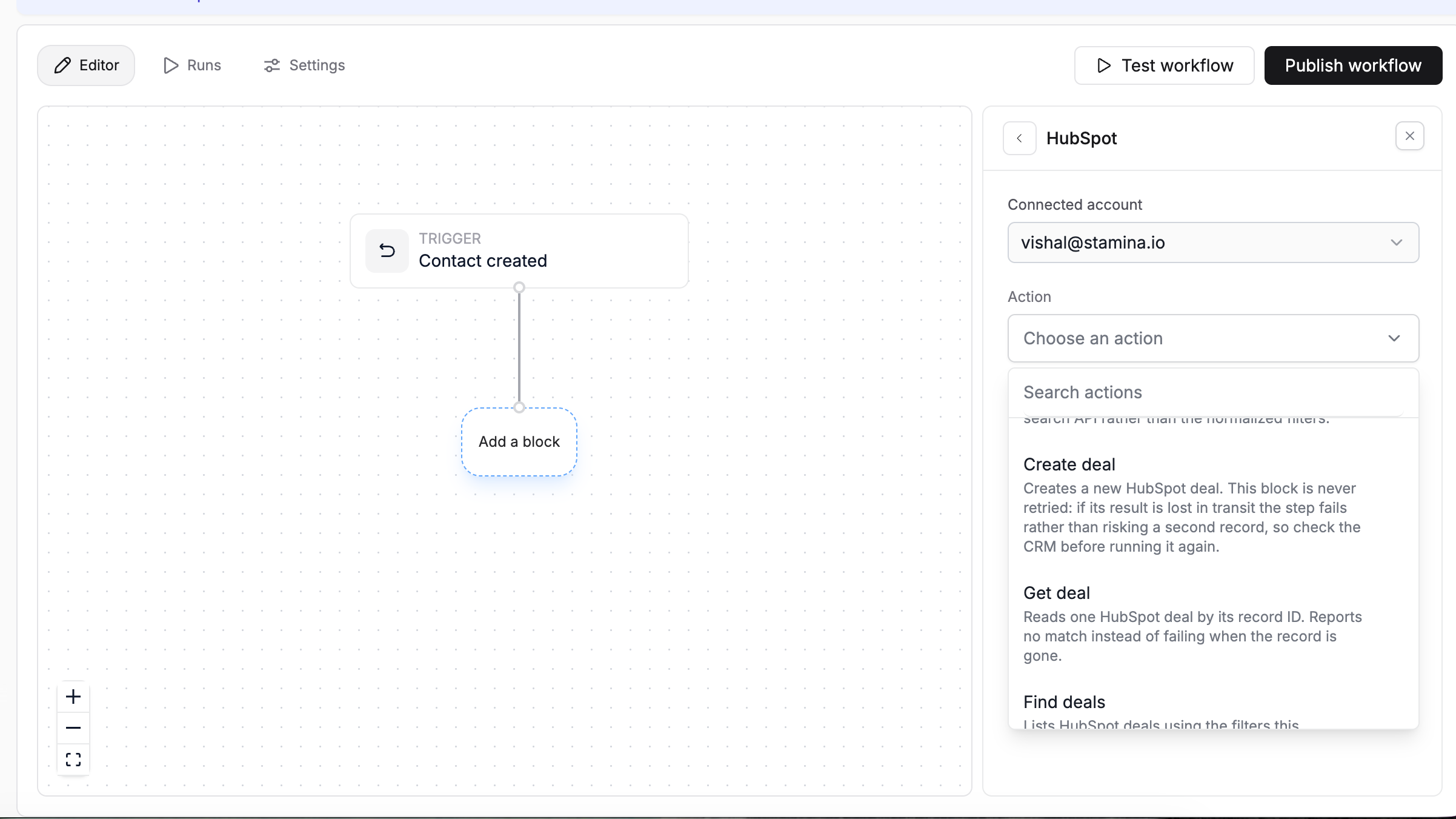The image size is (1456, 819).
Task: Open the Settings tab
Action: pos(304,65)
